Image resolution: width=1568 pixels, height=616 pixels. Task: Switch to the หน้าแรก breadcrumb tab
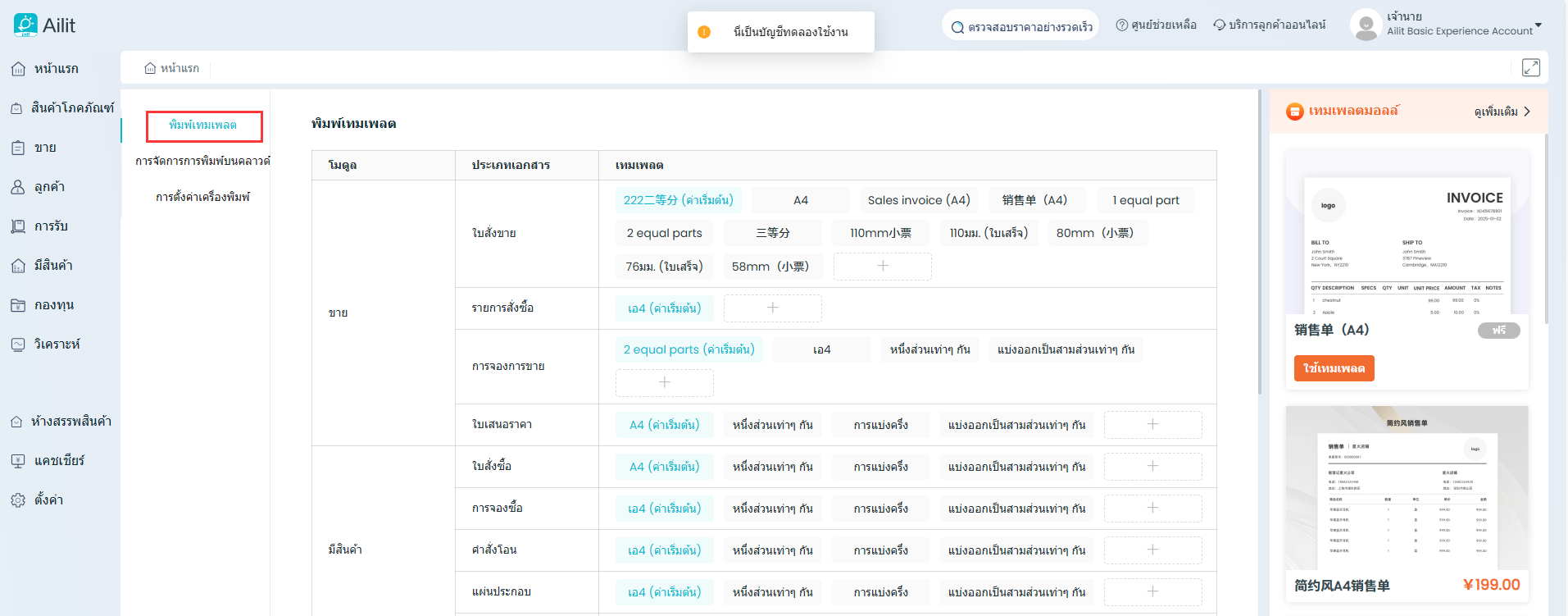click(172, 68)
